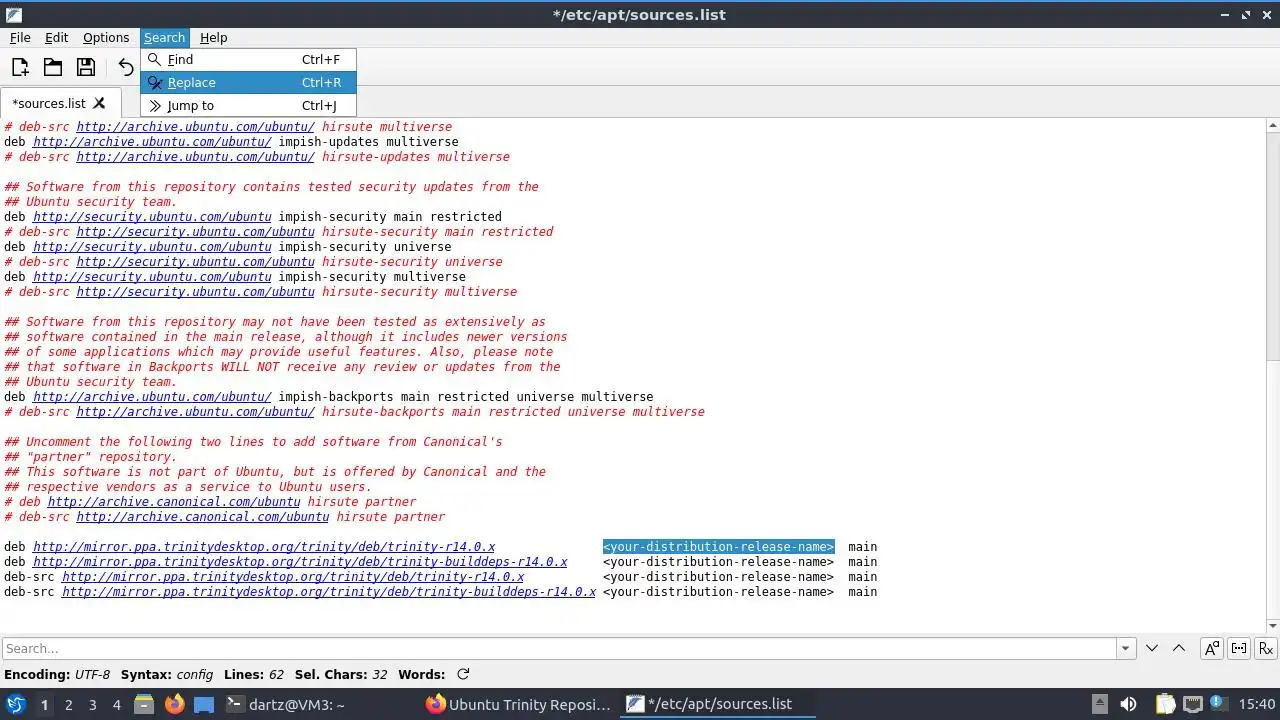Screen dimensions: 1280x720
Task: Click the show desktop icon in taskbar
Action: pos(204,704)
